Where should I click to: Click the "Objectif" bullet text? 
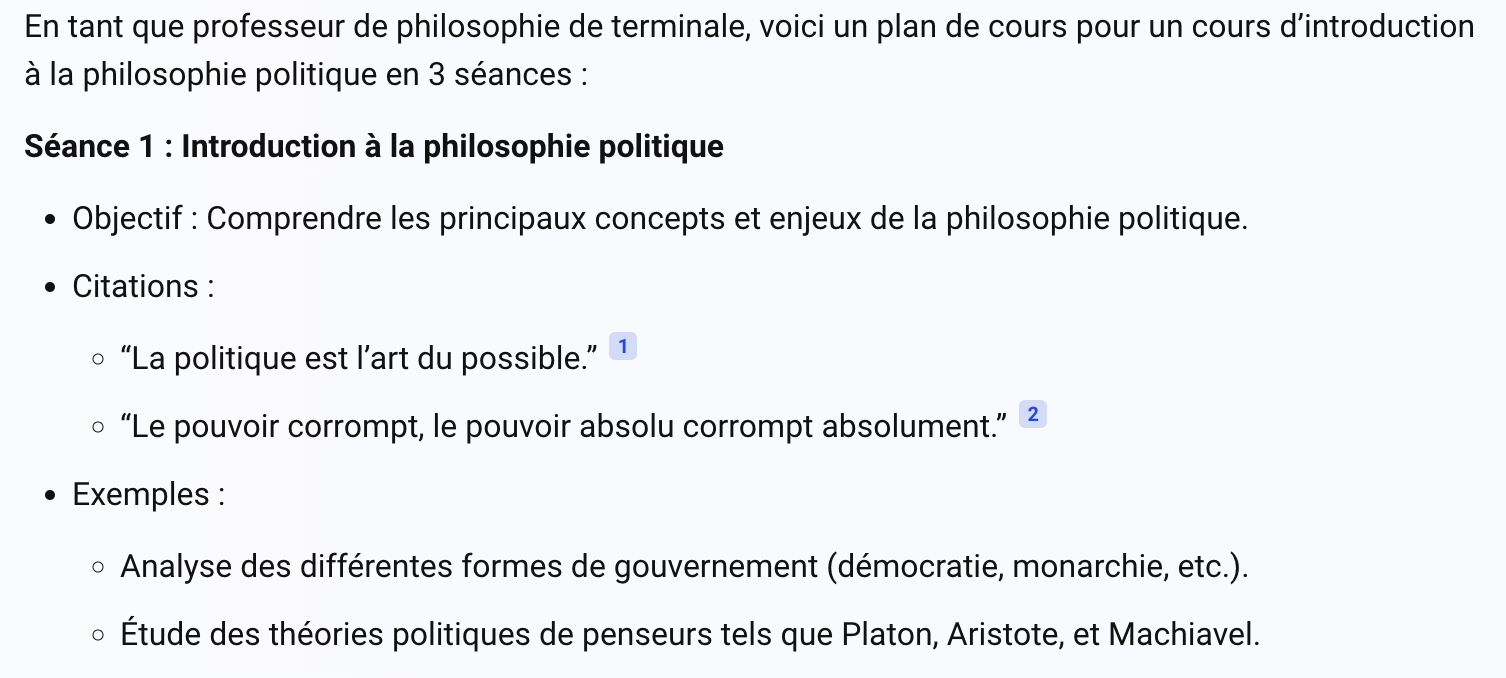click(660, 218)
